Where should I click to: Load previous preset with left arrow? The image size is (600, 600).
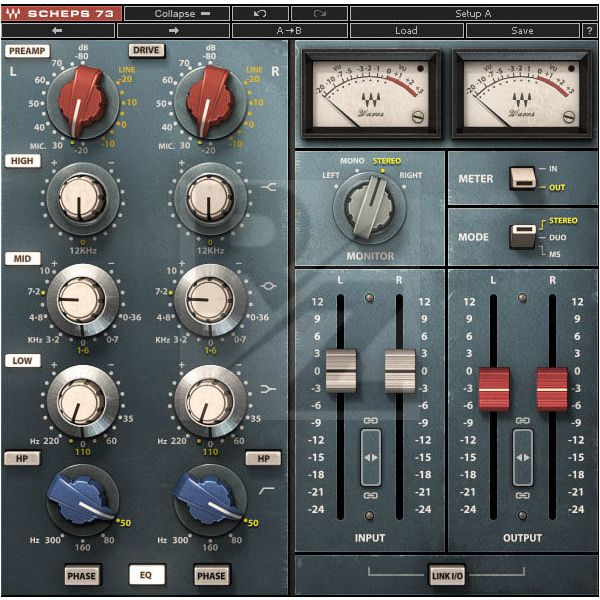[58, 30]
